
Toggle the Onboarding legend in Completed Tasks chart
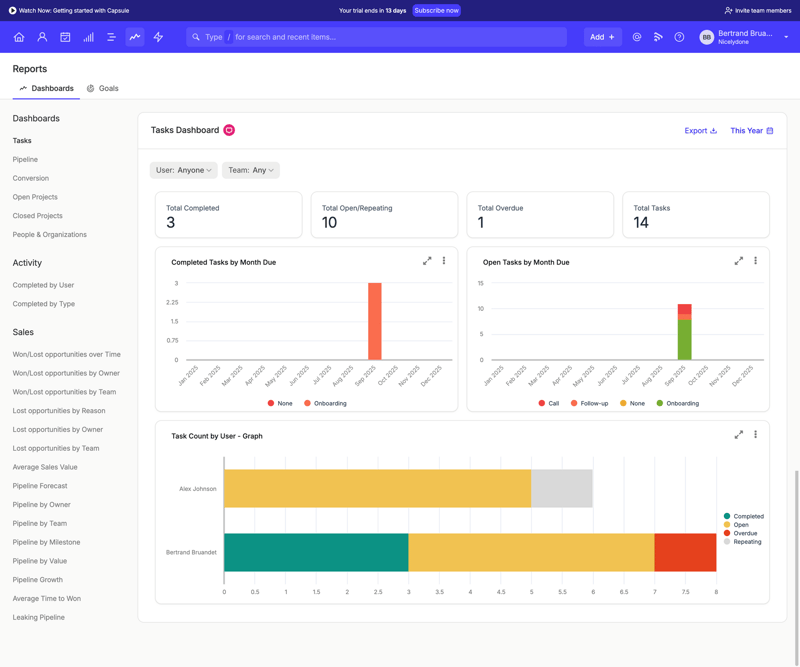330,404
